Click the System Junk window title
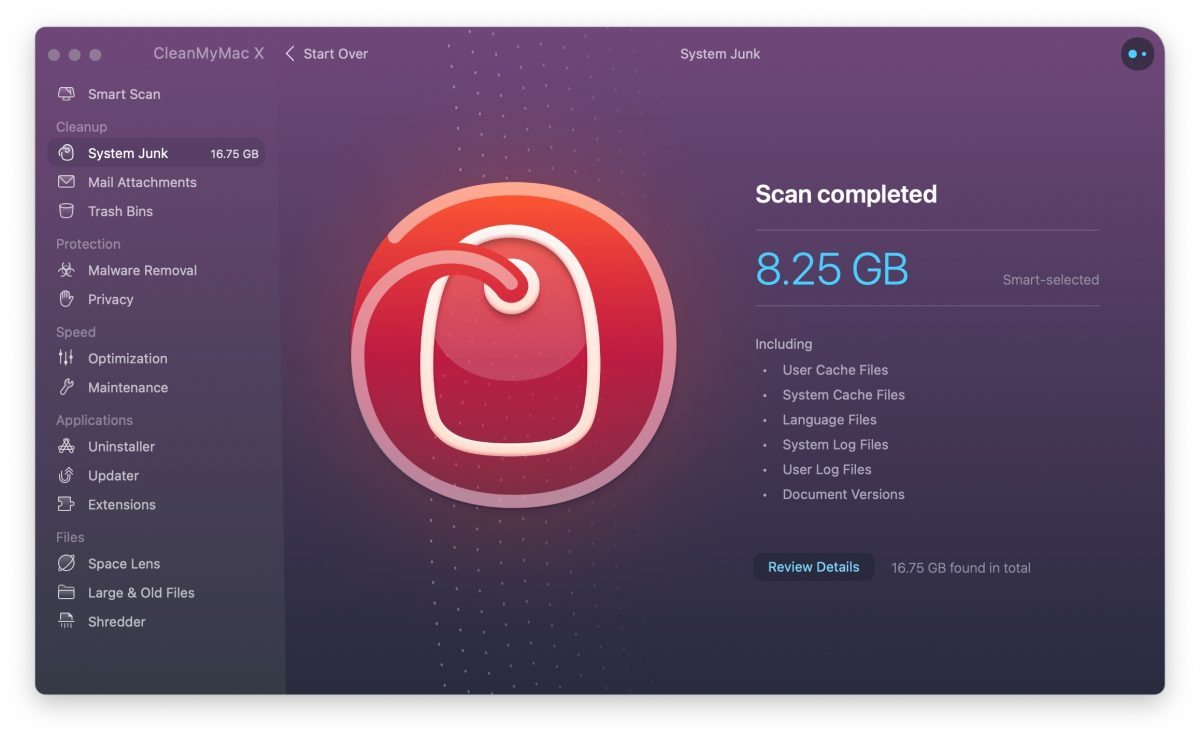The width and height of the screenshot is (1200, 738). click(x=720, y=54)
